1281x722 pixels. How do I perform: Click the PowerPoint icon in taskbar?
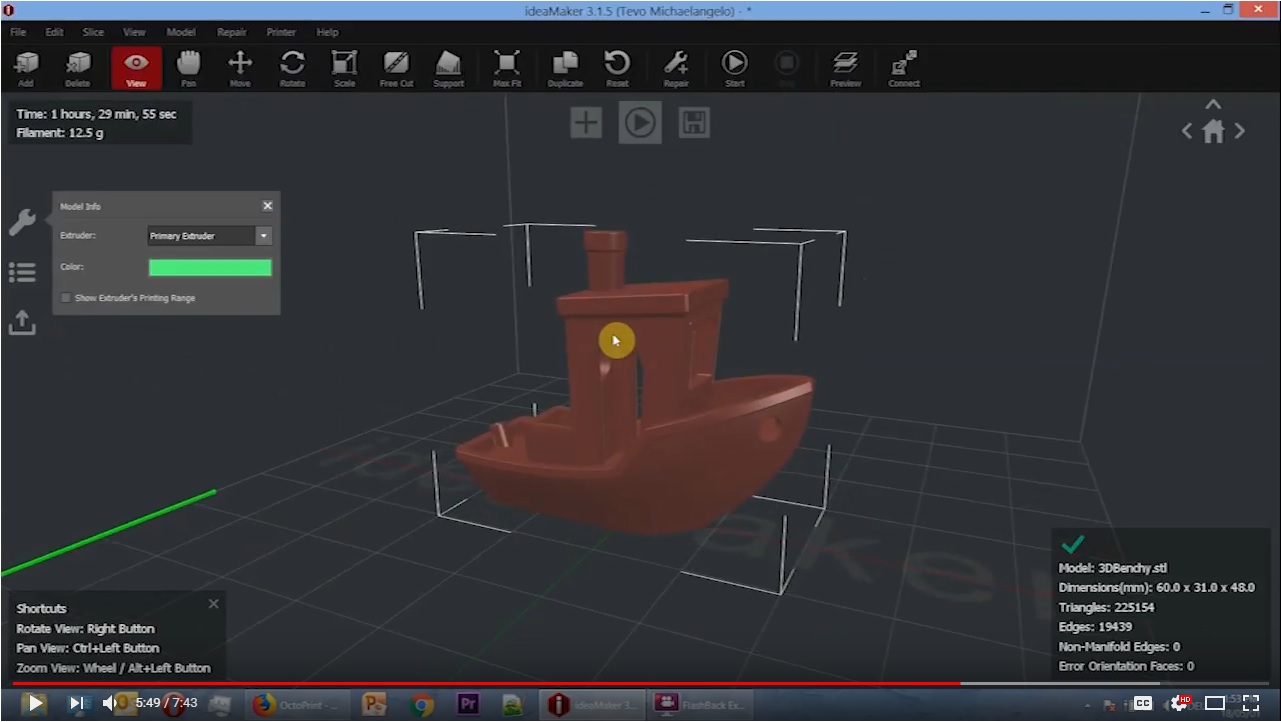click(x=374, y=704)
